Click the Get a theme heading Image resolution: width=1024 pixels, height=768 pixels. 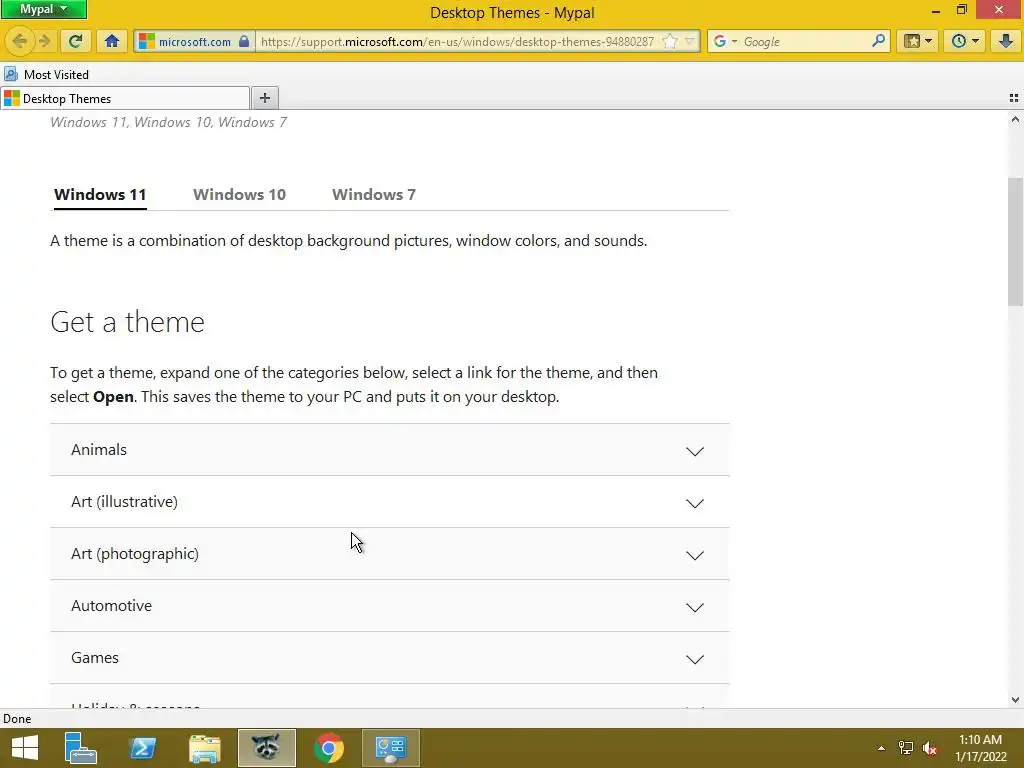[x=127, y=322]
